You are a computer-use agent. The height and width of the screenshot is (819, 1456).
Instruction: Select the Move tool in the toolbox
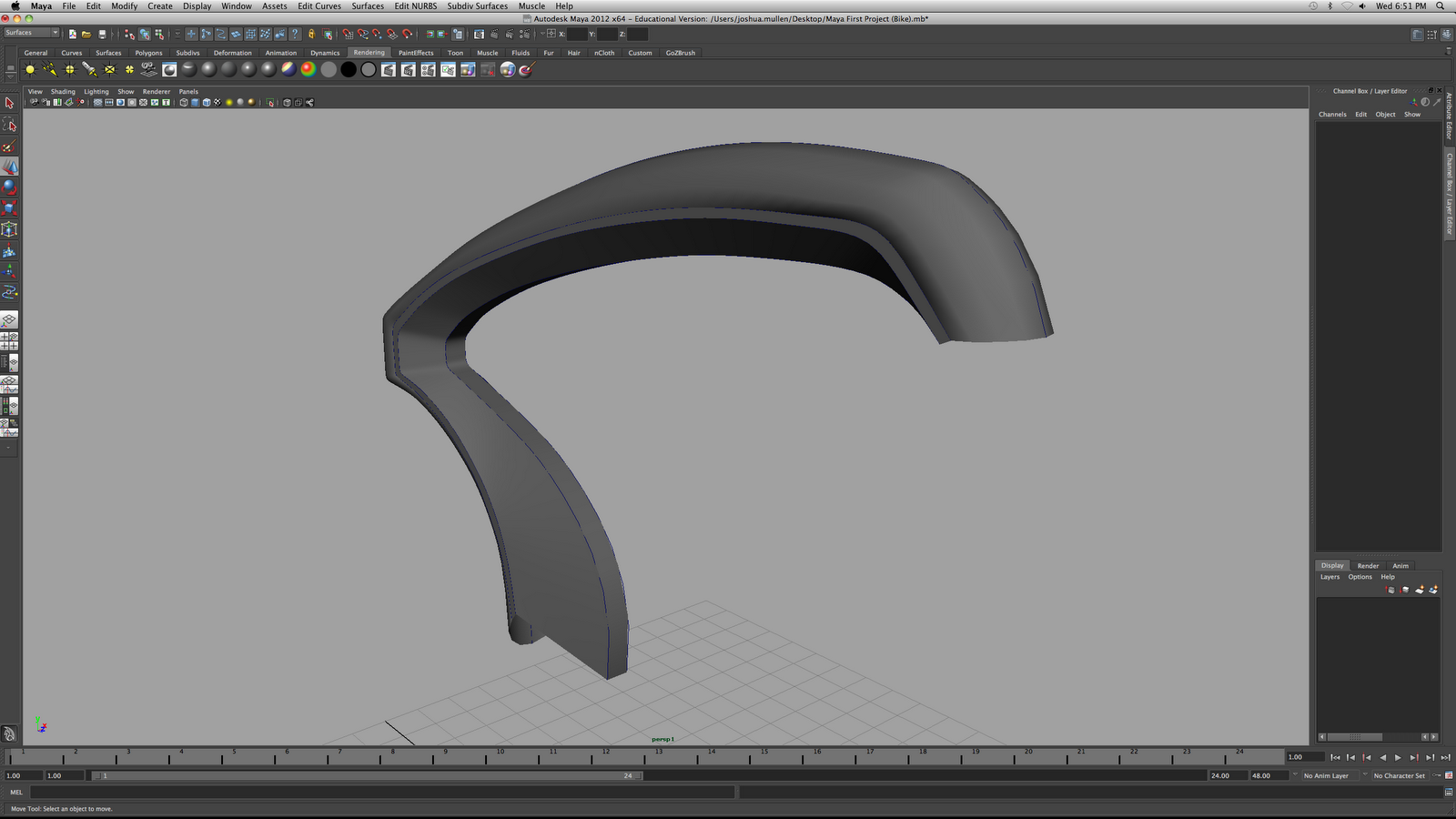pyautogui.click(x=10, y=167)
